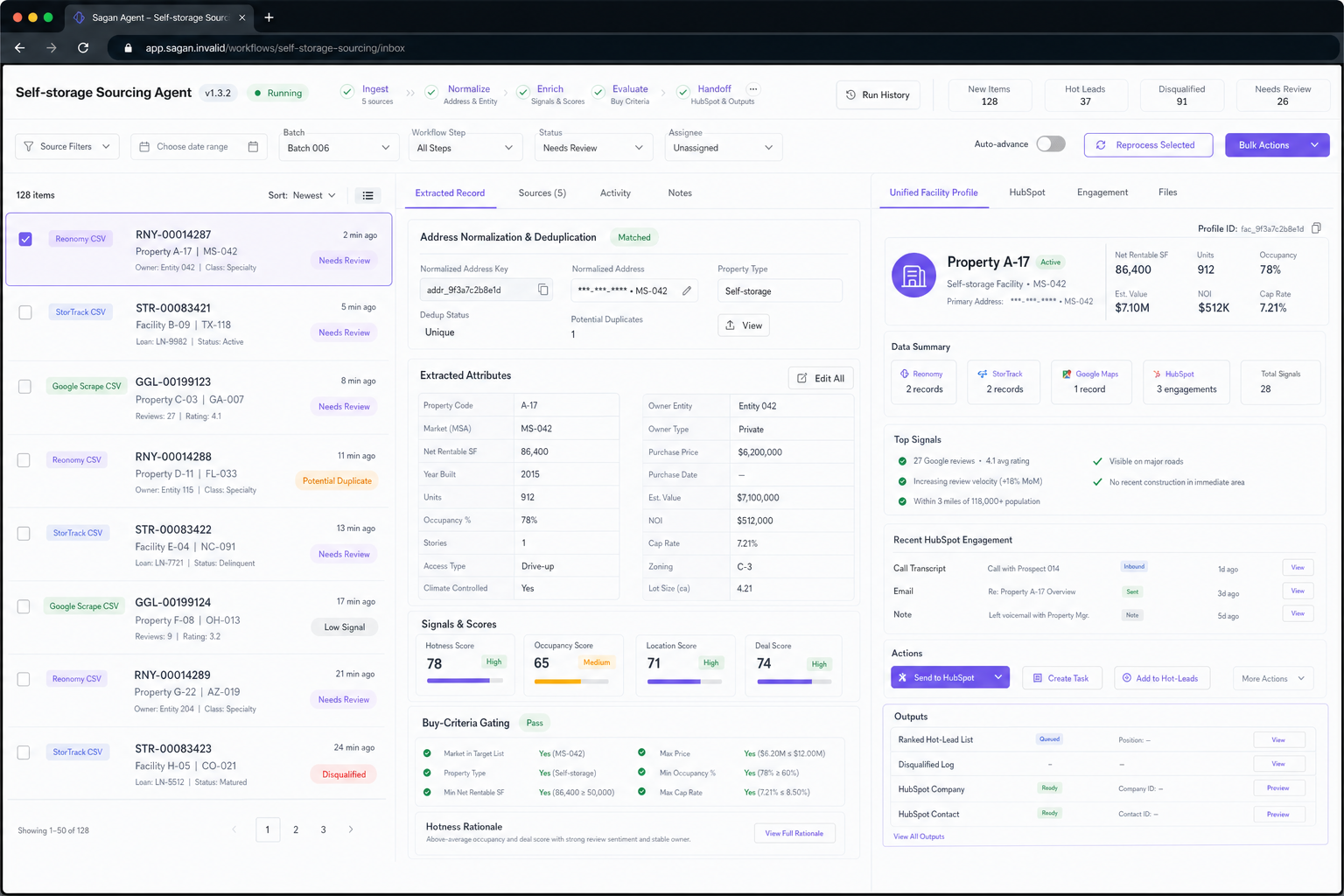Edit the normalized address pencil icon
This screenshot has width=1344, height=896.
(x=687, y=290)
